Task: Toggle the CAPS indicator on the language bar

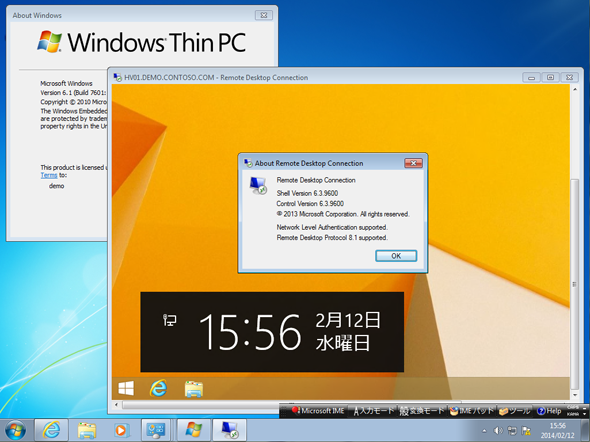Action: [x=573, y=408]
